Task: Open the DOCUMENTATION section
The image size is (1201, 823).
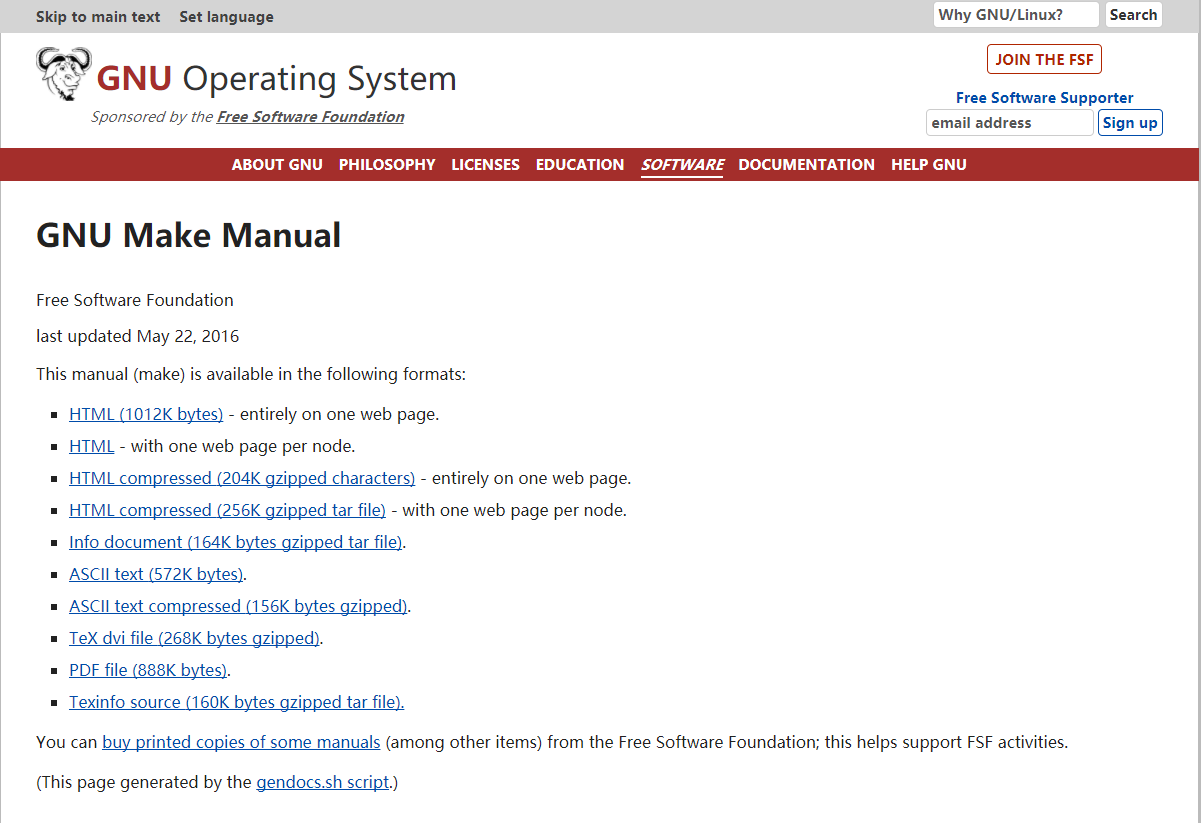Action: [806, 164]
